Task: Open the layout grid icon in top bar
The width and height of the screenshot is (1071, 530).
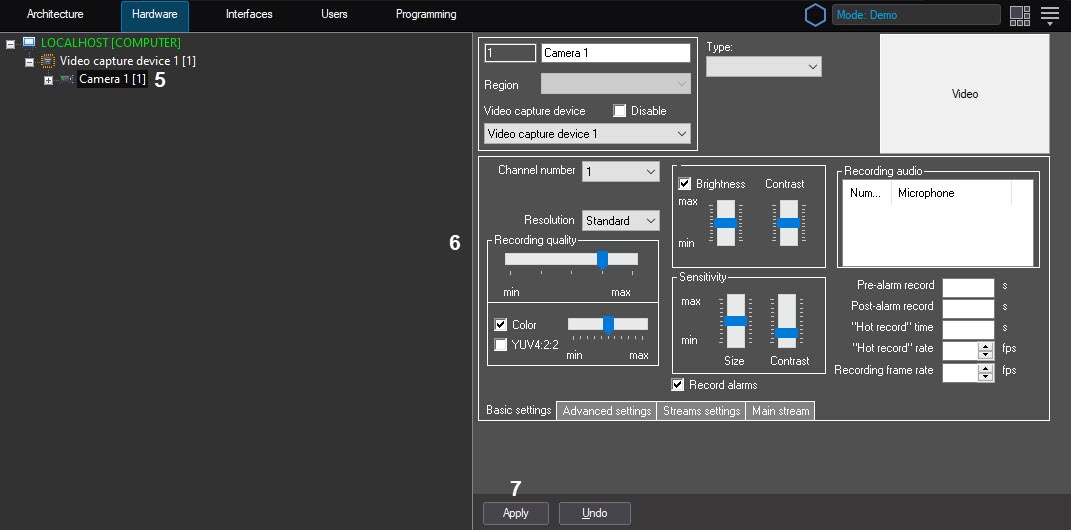Action: click(1019, 15)
